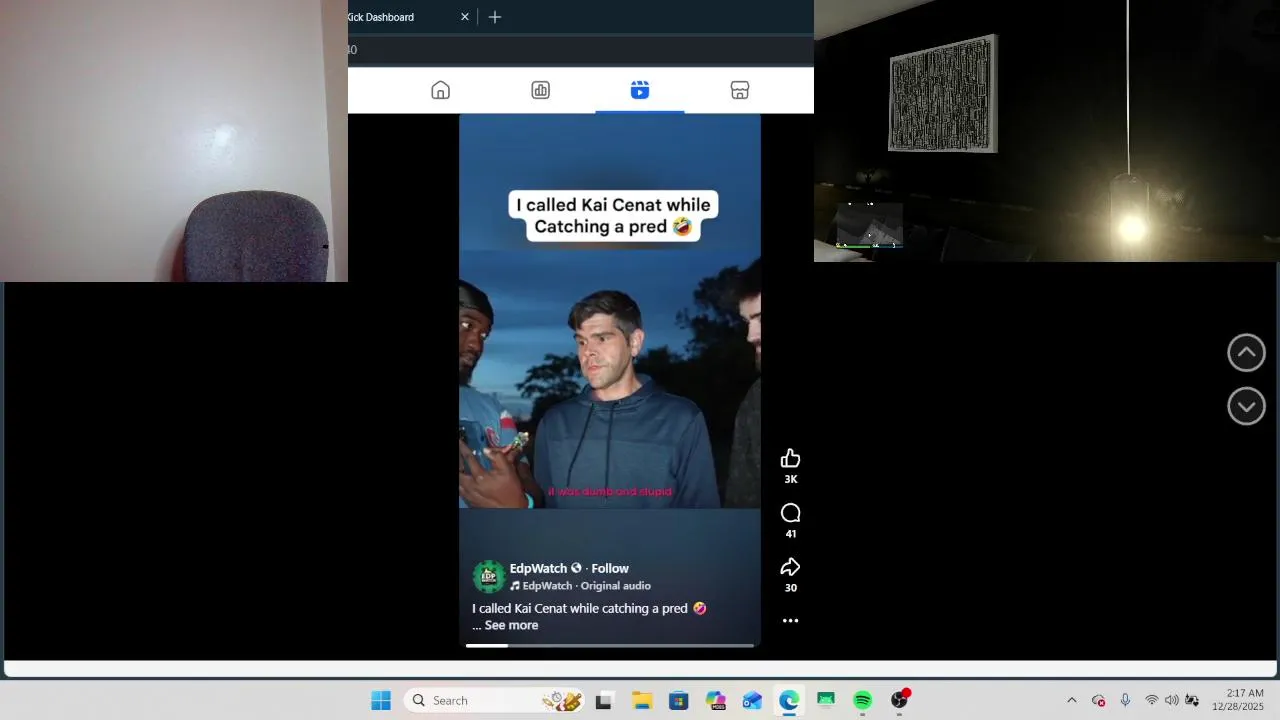Pause the reel video by clicking it
Screen dimensions: 1280x720
(x=610, y=380)
